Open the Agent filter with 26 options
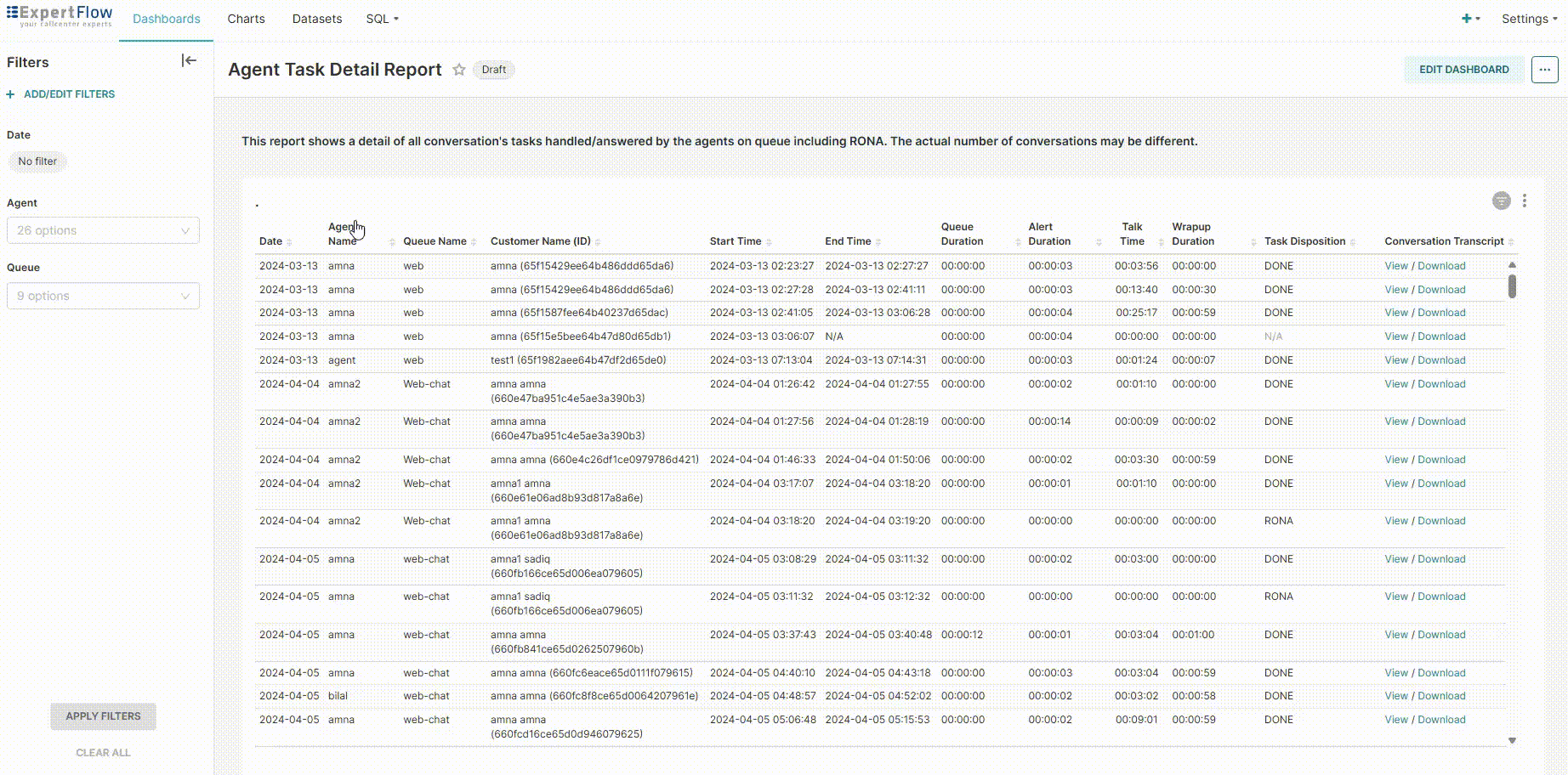 (x=103, y=229)
